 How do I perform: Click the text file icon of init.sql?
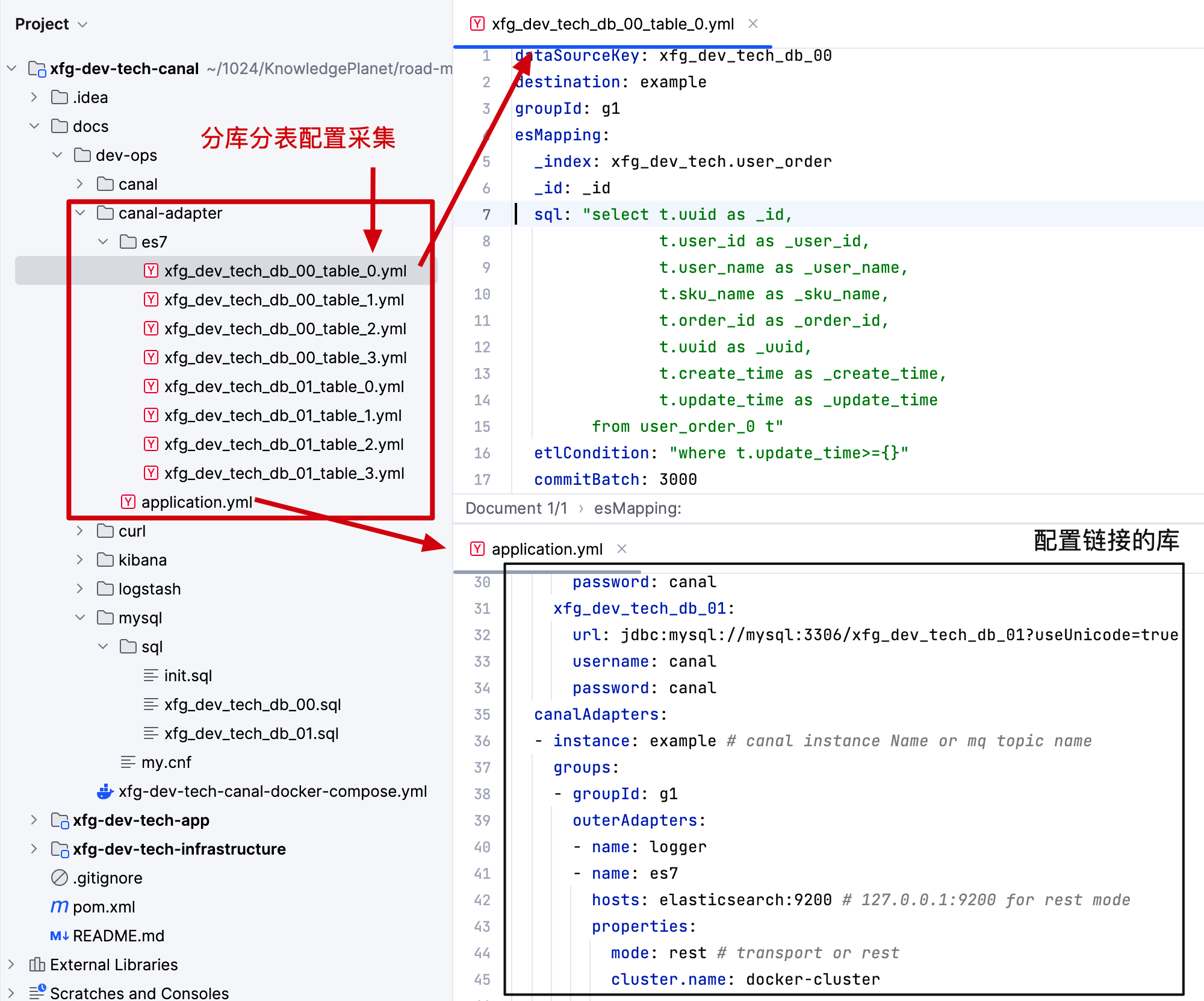[151, 676]
